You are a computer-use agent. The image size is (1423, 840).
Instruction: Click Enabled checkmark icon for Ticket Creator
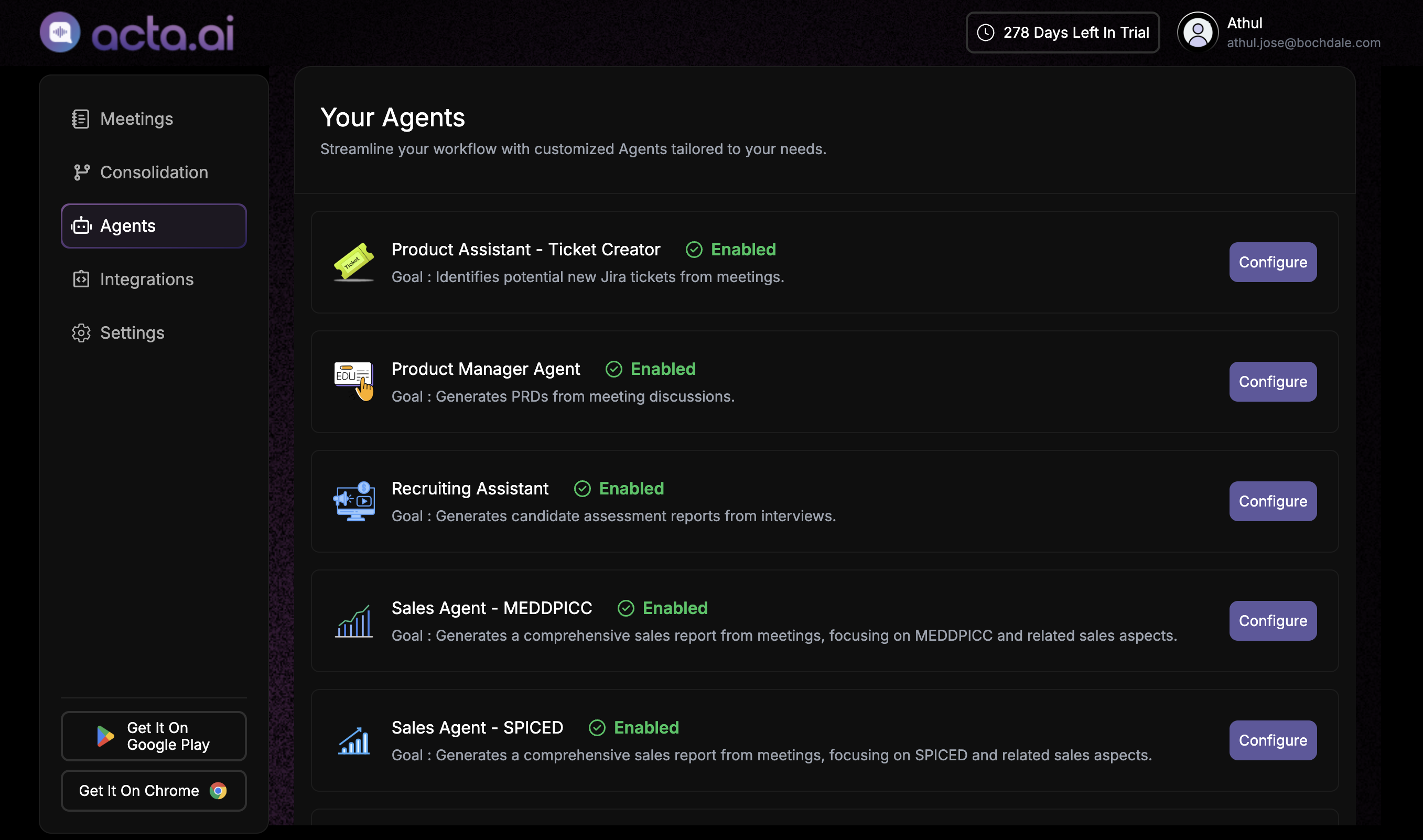693,250
